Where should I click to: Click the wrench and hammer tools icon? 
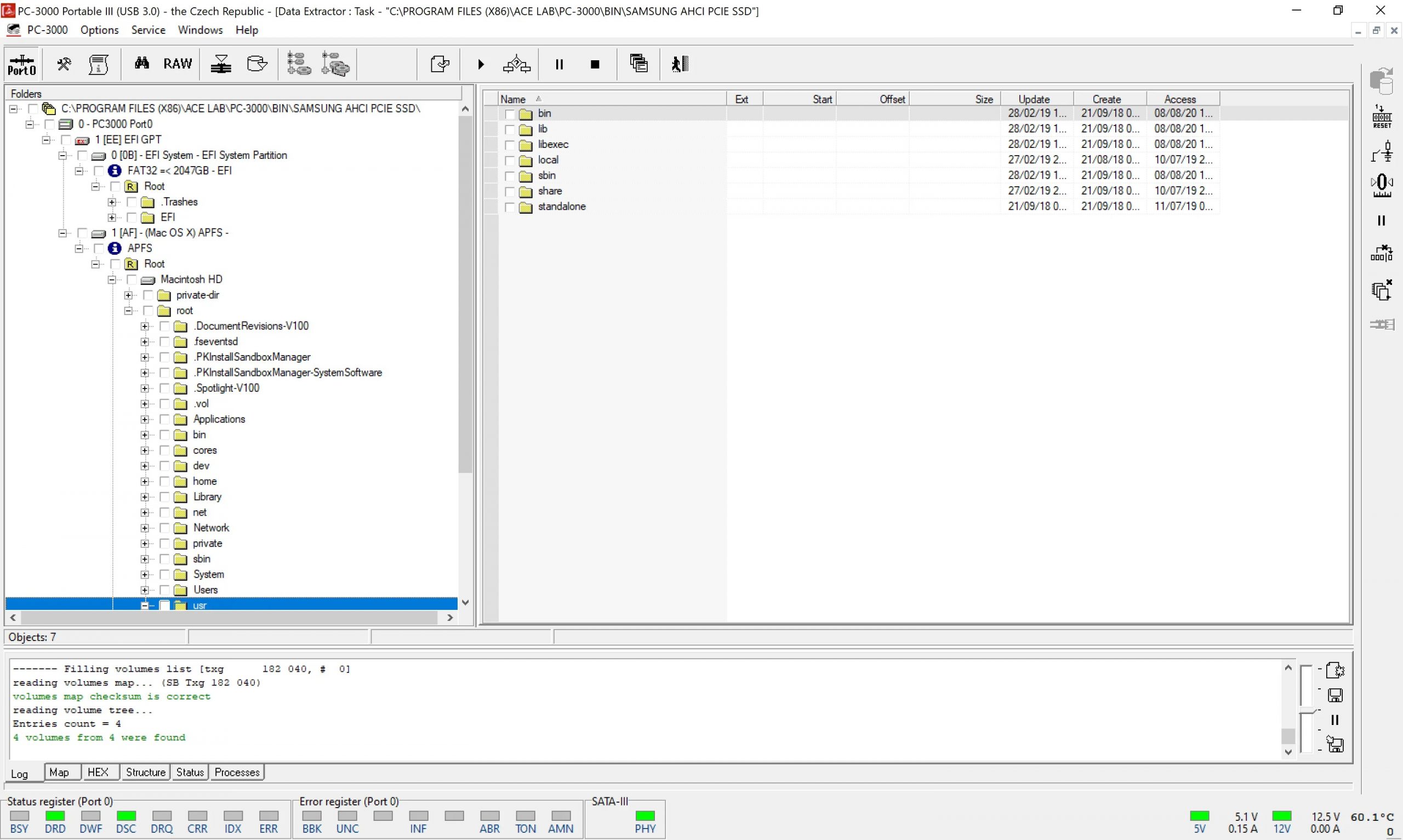pos(64,64)
